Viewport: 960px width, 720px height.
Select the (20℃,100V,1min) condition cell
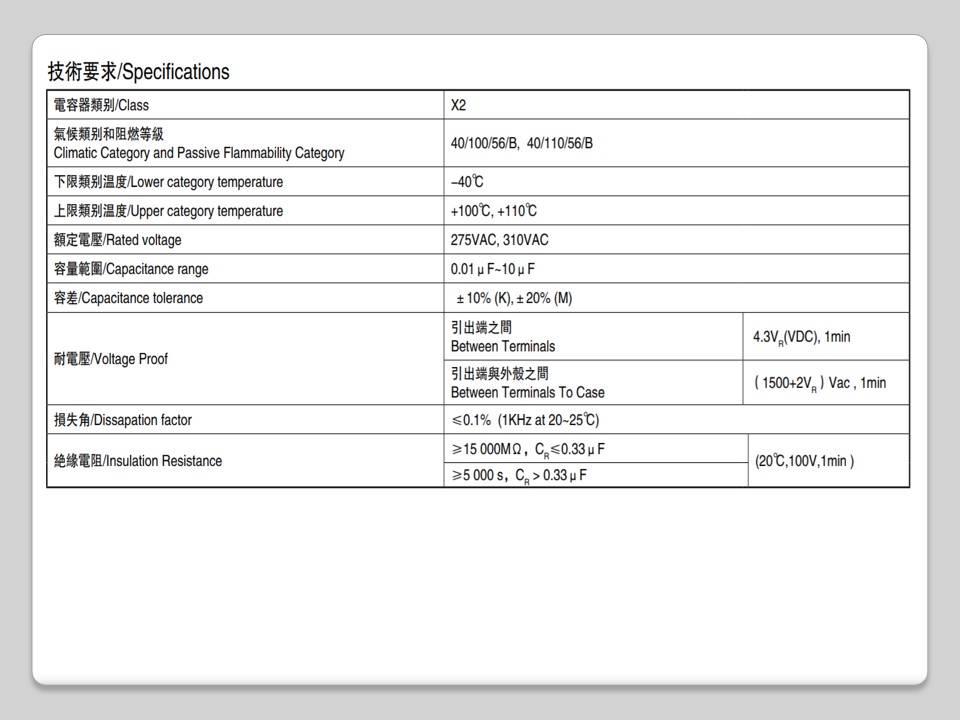804,461
